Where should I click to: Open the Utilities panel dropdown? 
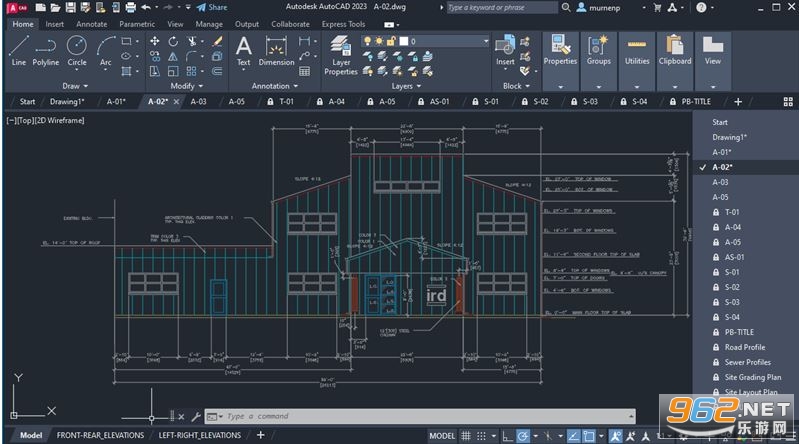point(637,87)
